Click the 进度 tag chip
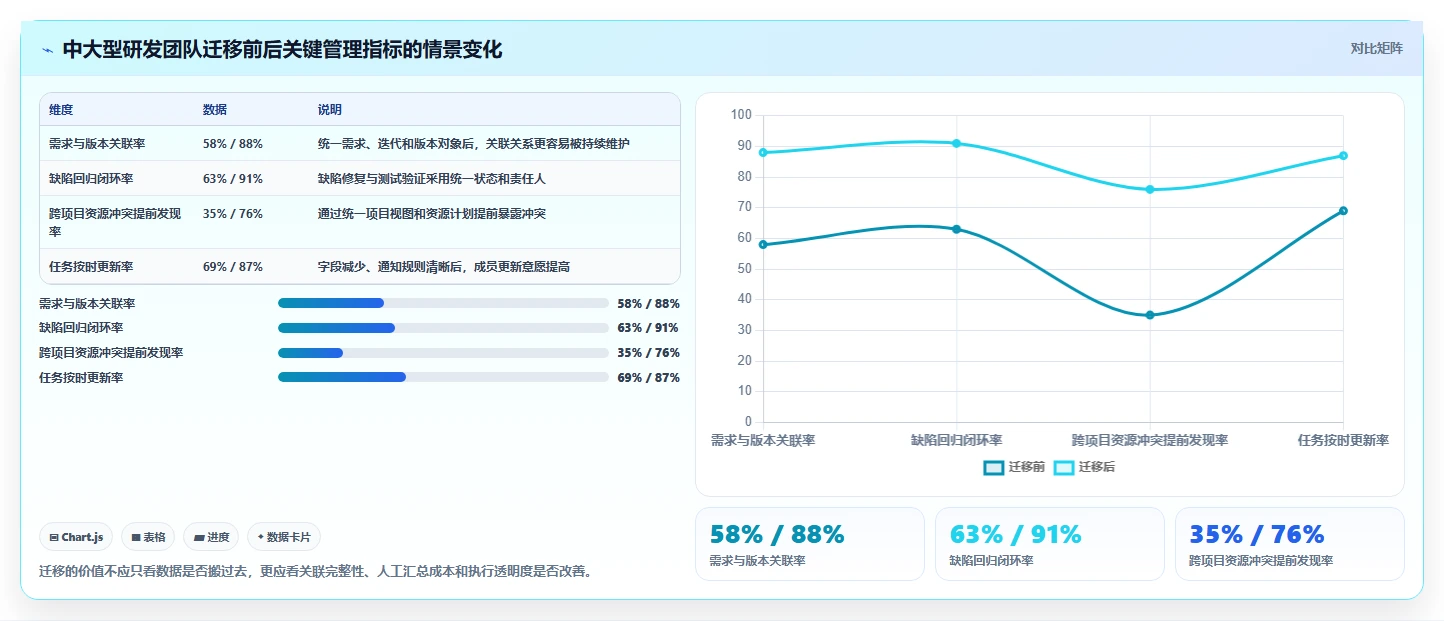 click(211, 537)
